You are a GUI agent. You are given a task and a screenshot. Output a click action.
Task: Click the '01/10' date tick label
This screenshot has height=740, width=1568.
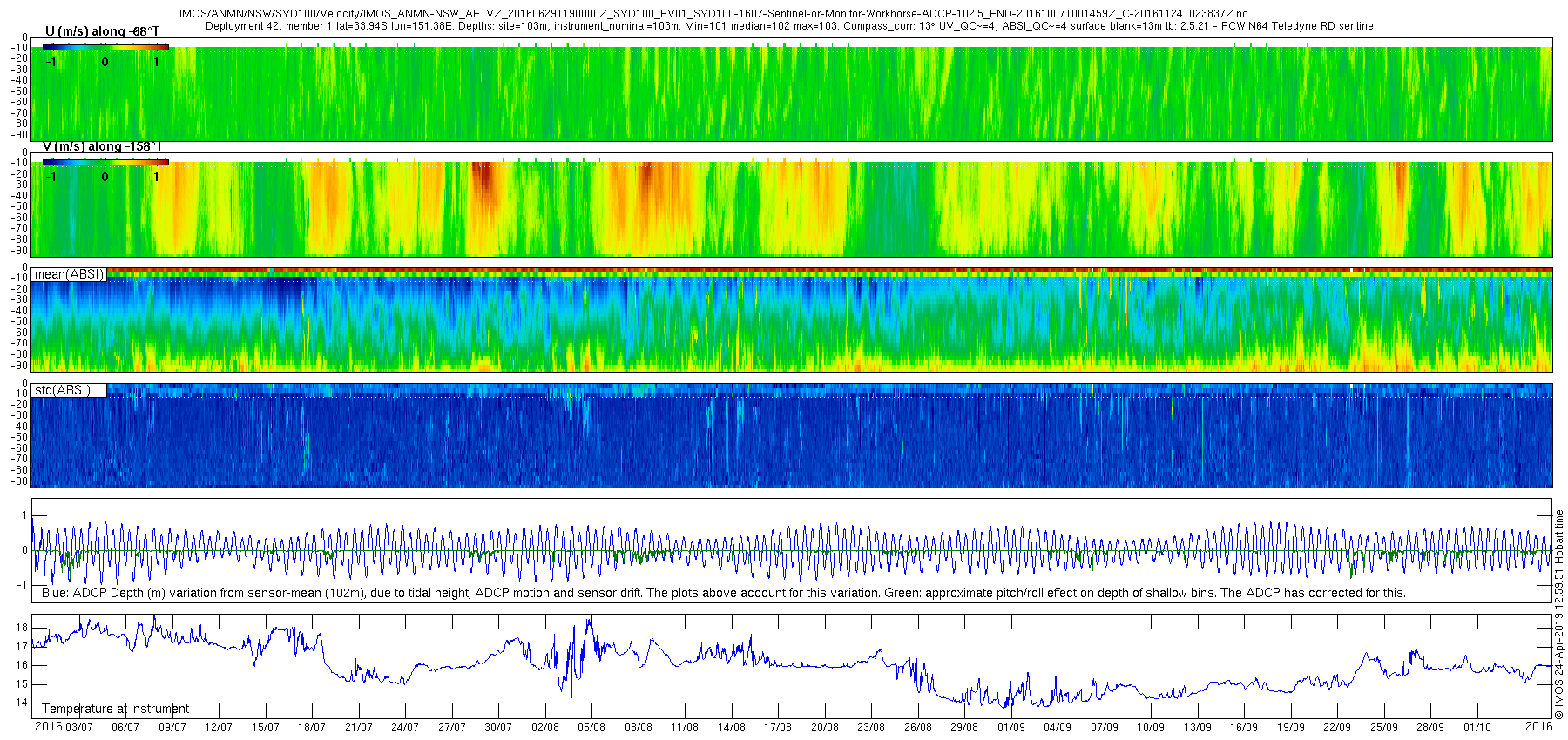pyautogui.click(x=1477, y=727)
